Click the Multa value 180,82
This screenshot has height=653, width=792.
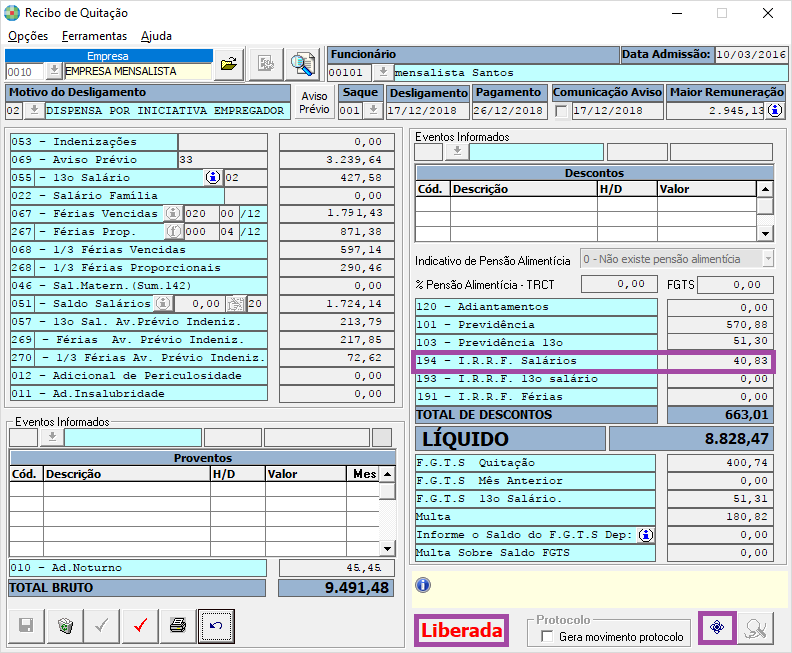coord(720,517)
